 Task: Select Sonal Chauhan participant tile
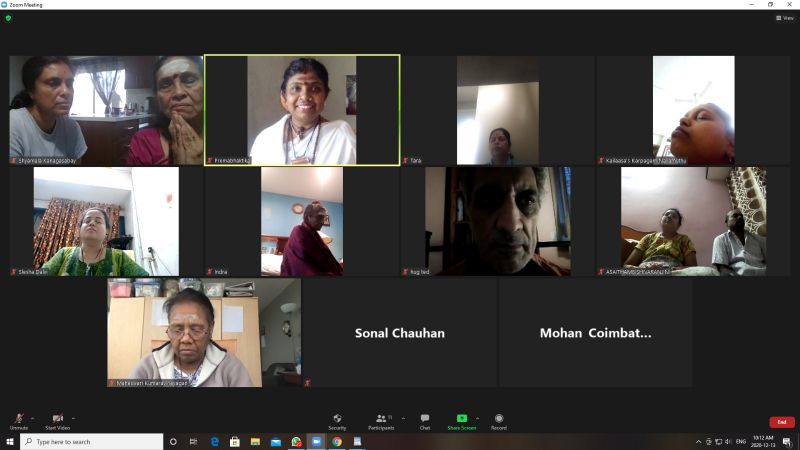[400, 333]
